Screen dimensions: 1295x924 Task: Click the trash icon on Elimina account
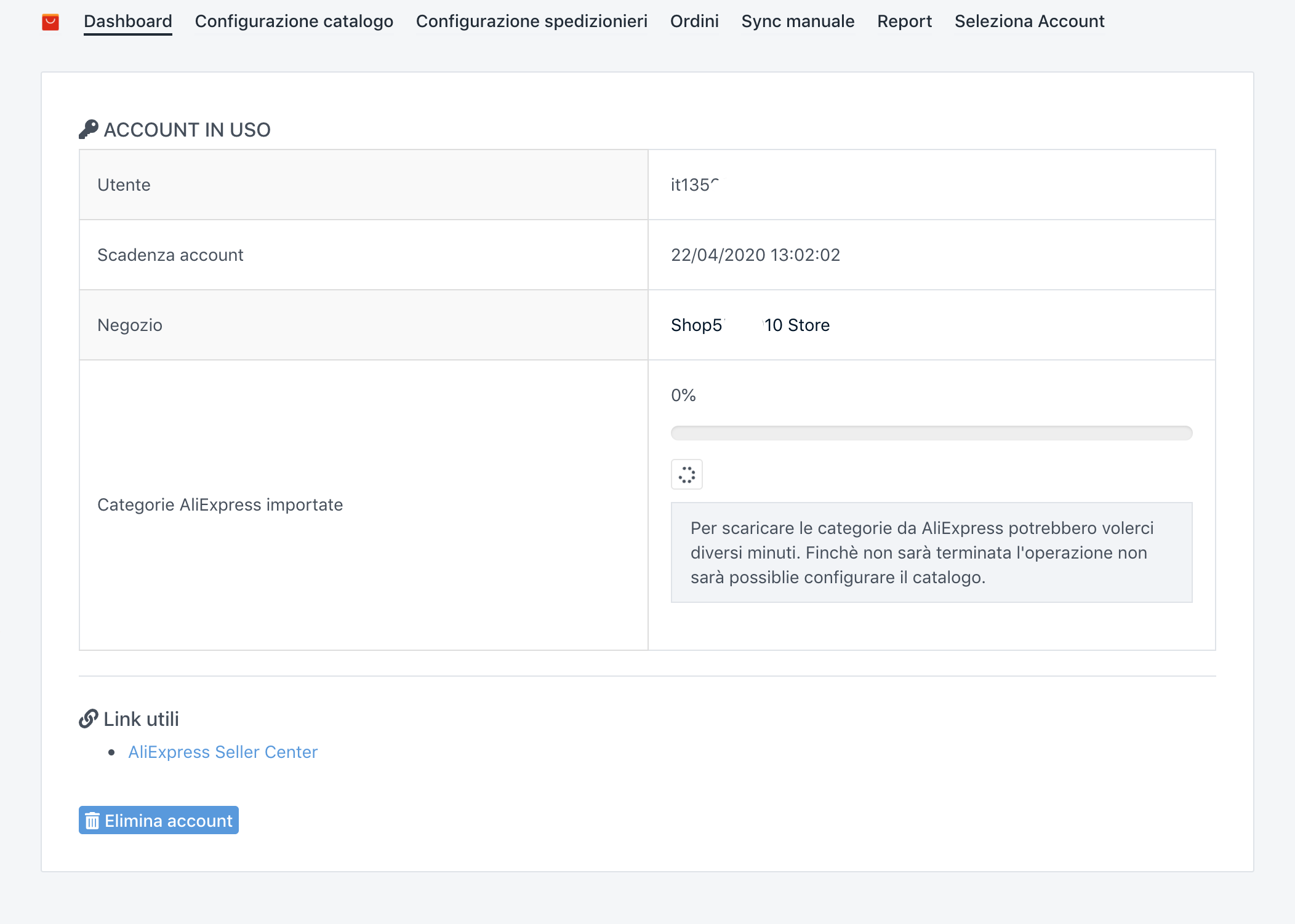click(92, 821)
